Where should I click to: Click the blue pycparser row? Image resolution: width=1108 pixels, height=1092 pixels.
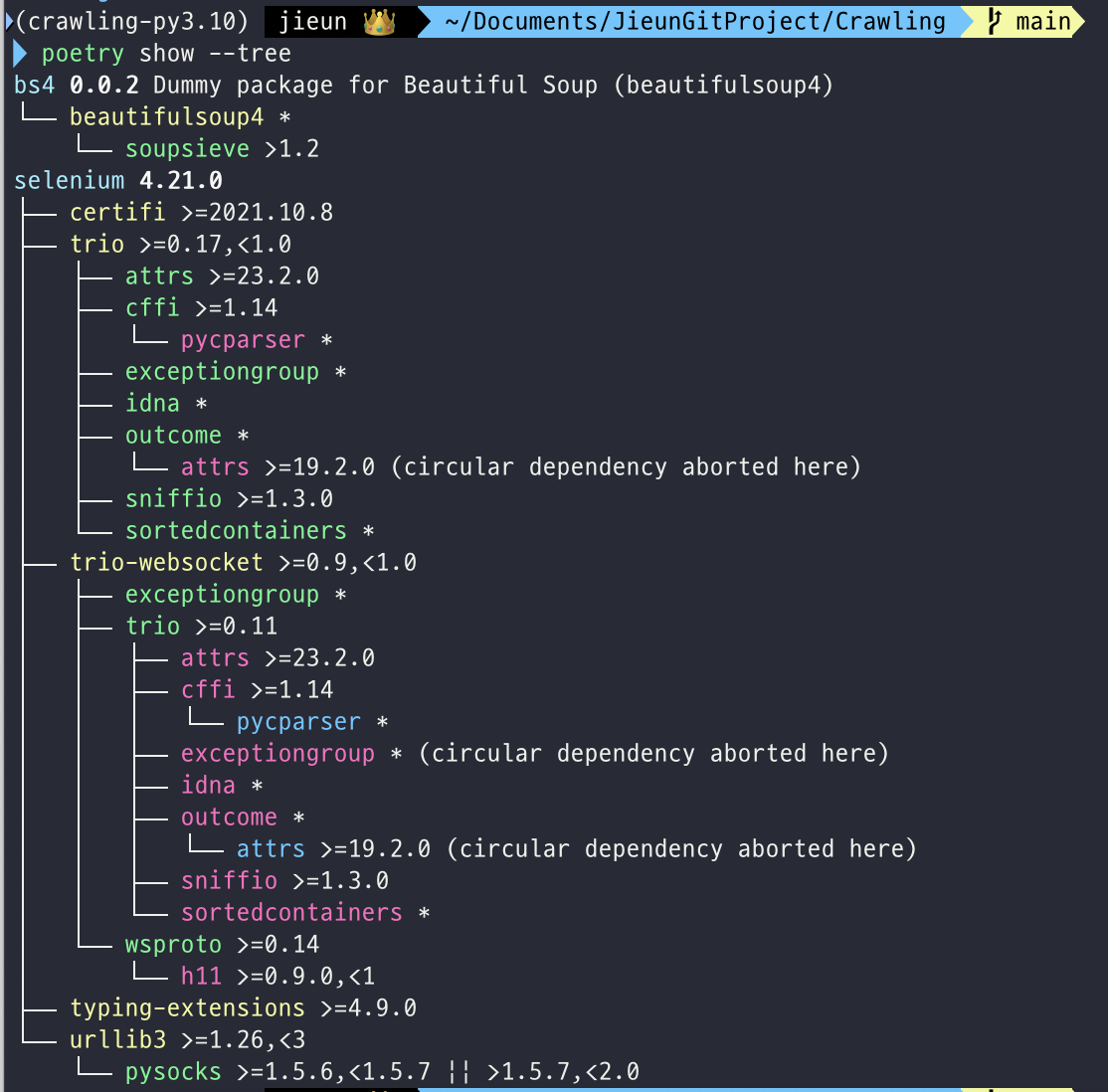(x=312, y=722)
